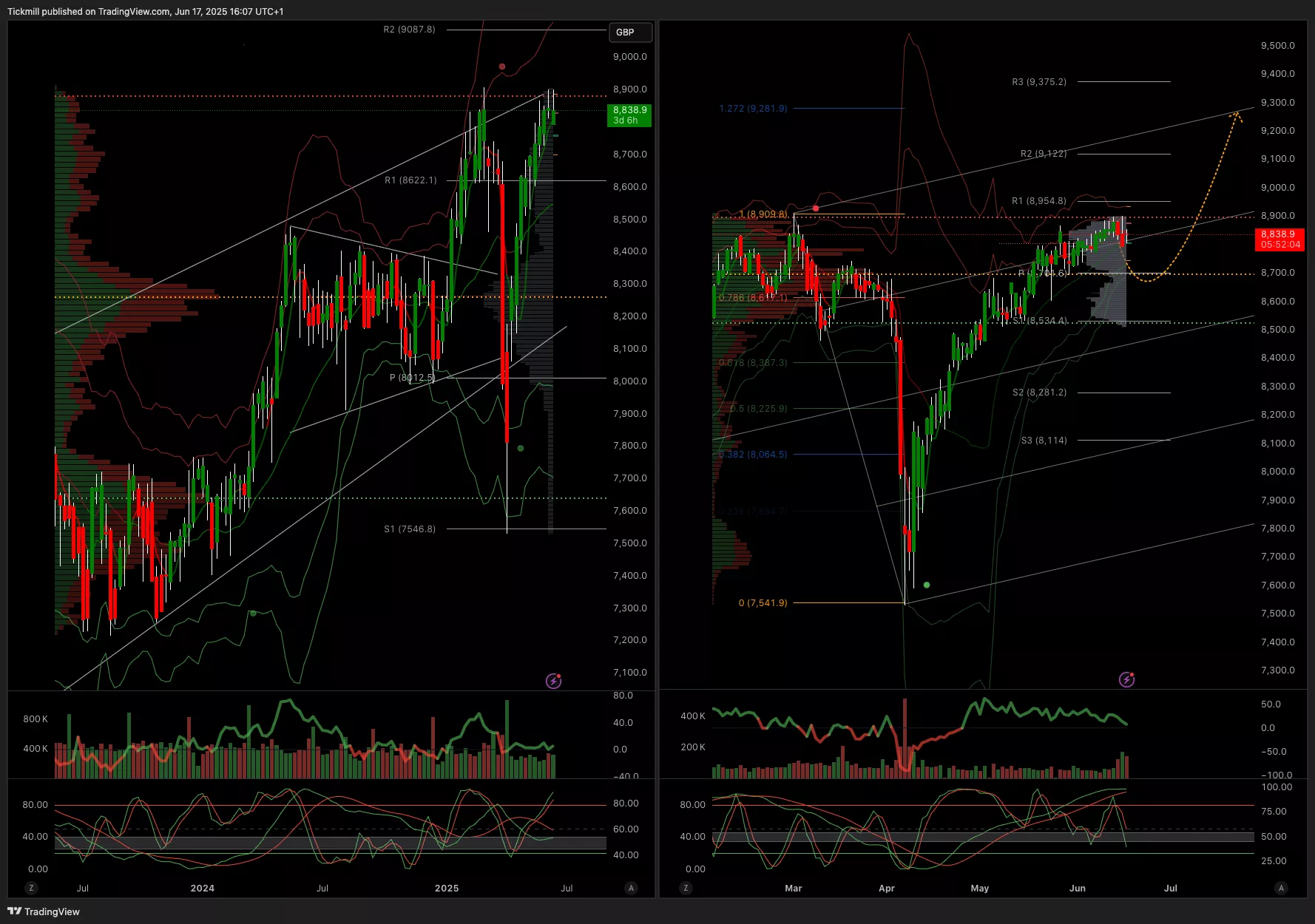
Task: Click the red dot near the March high on right chart
Action: (x=816, y=208)
